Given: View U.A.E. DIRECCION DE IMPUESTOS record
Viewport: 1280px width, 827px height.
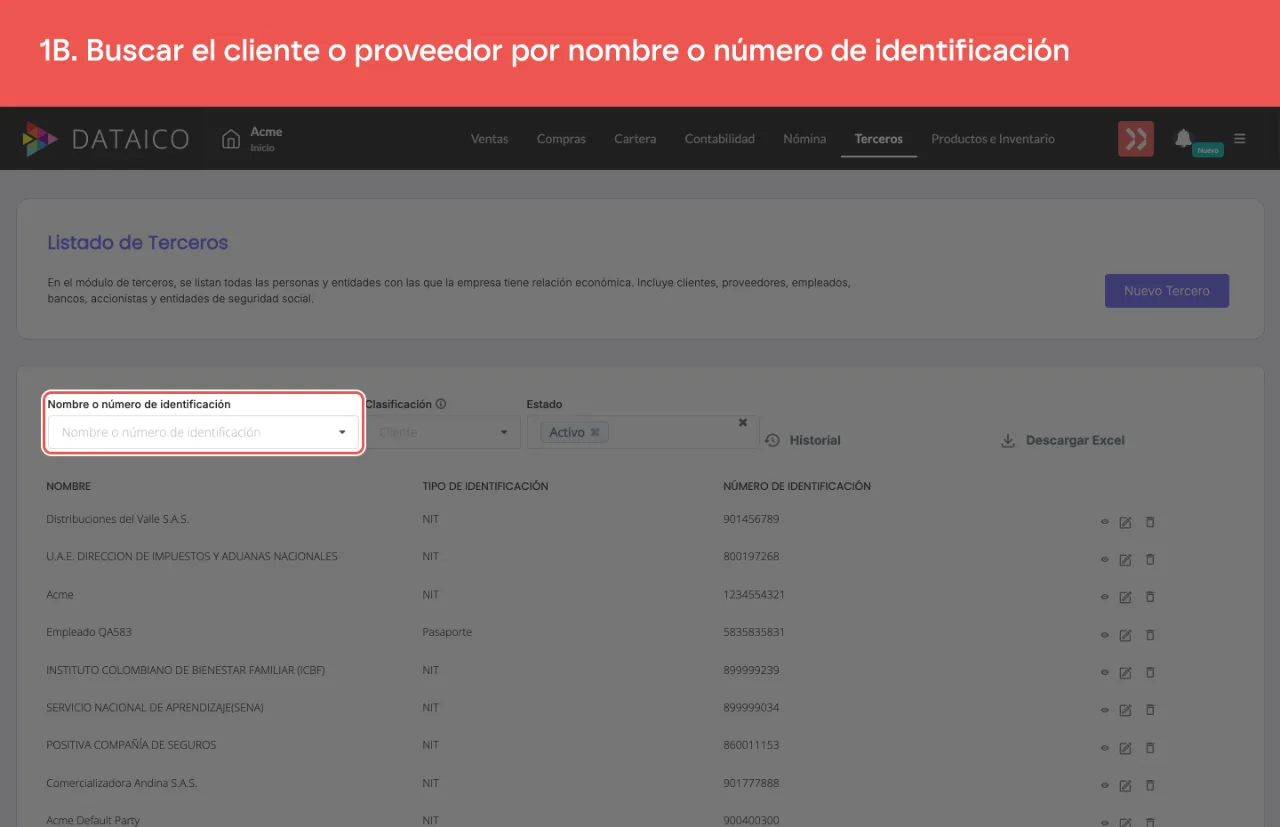Looking at the screenshot, I should click(1105, 559).
